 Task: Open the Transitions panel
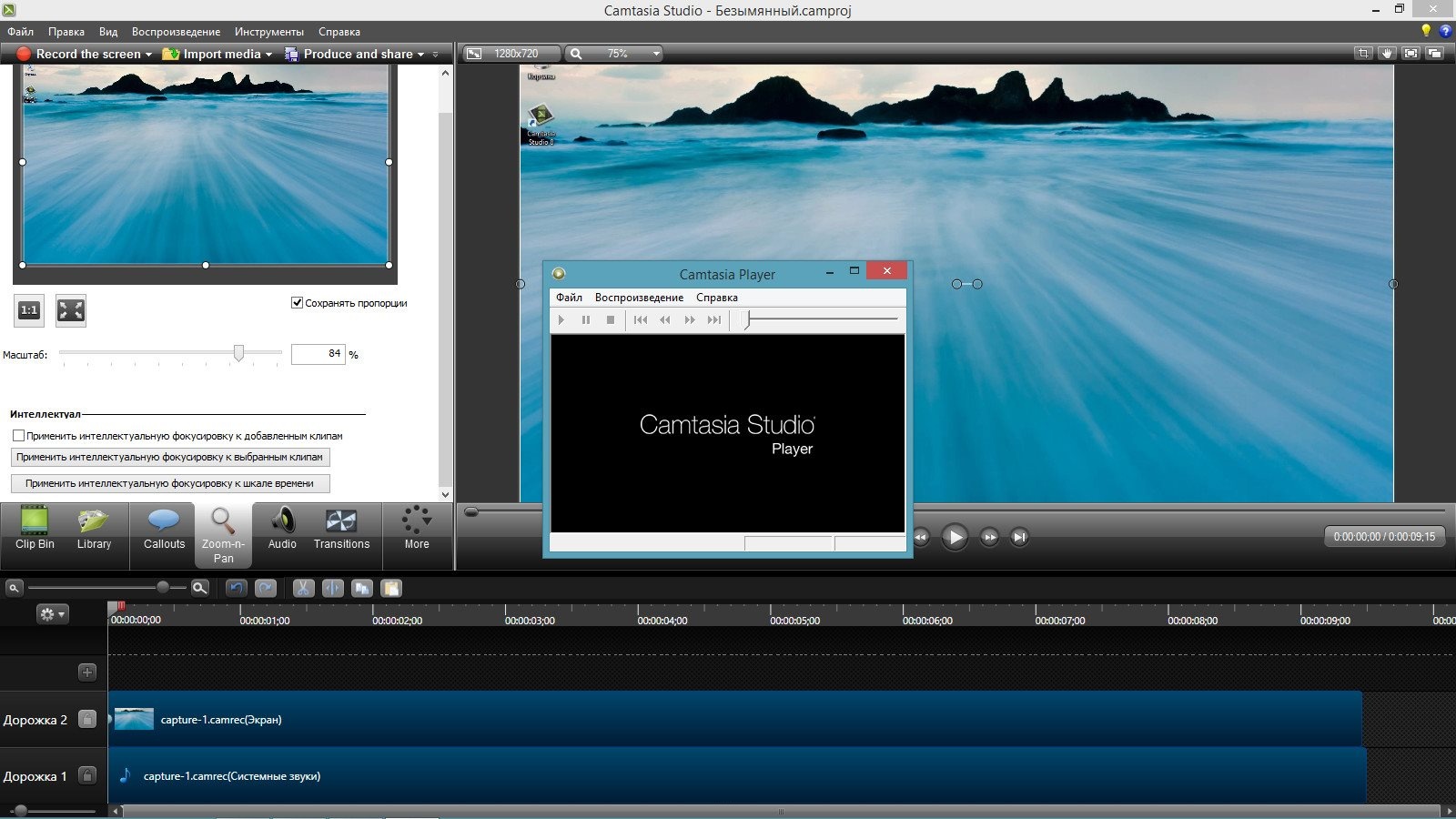[341, 529]
